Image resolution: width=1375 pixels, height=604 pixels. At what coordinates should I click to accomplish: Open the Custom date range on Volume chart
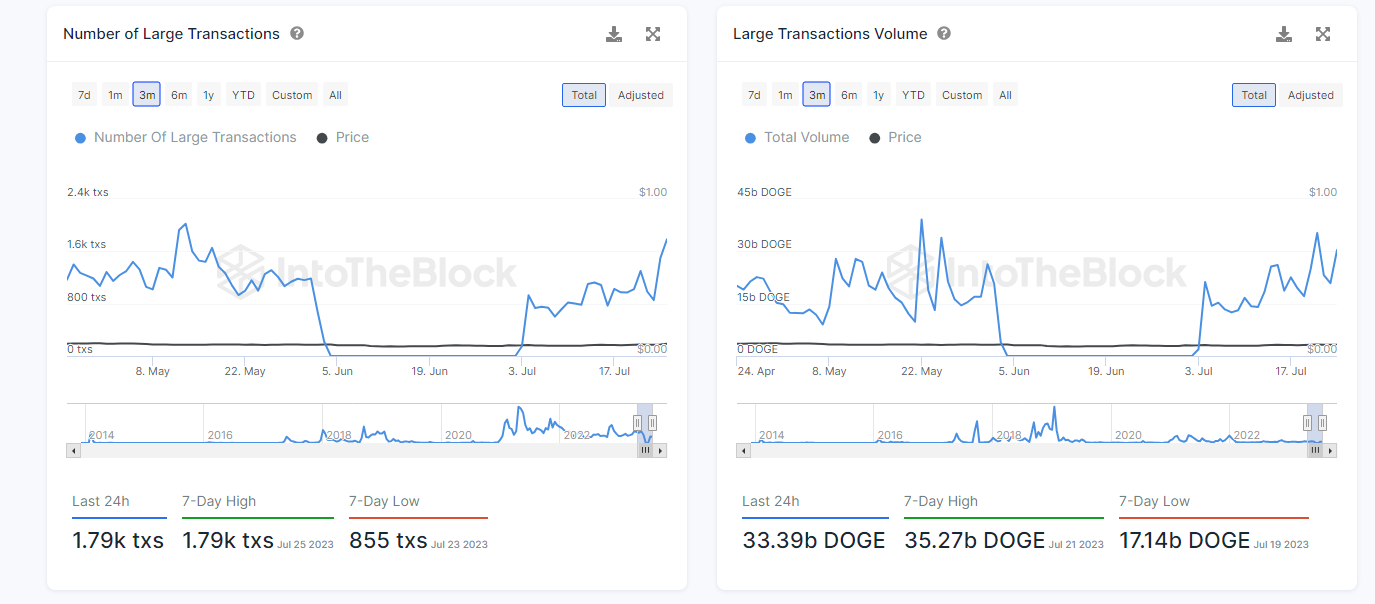tap(961, 94)
